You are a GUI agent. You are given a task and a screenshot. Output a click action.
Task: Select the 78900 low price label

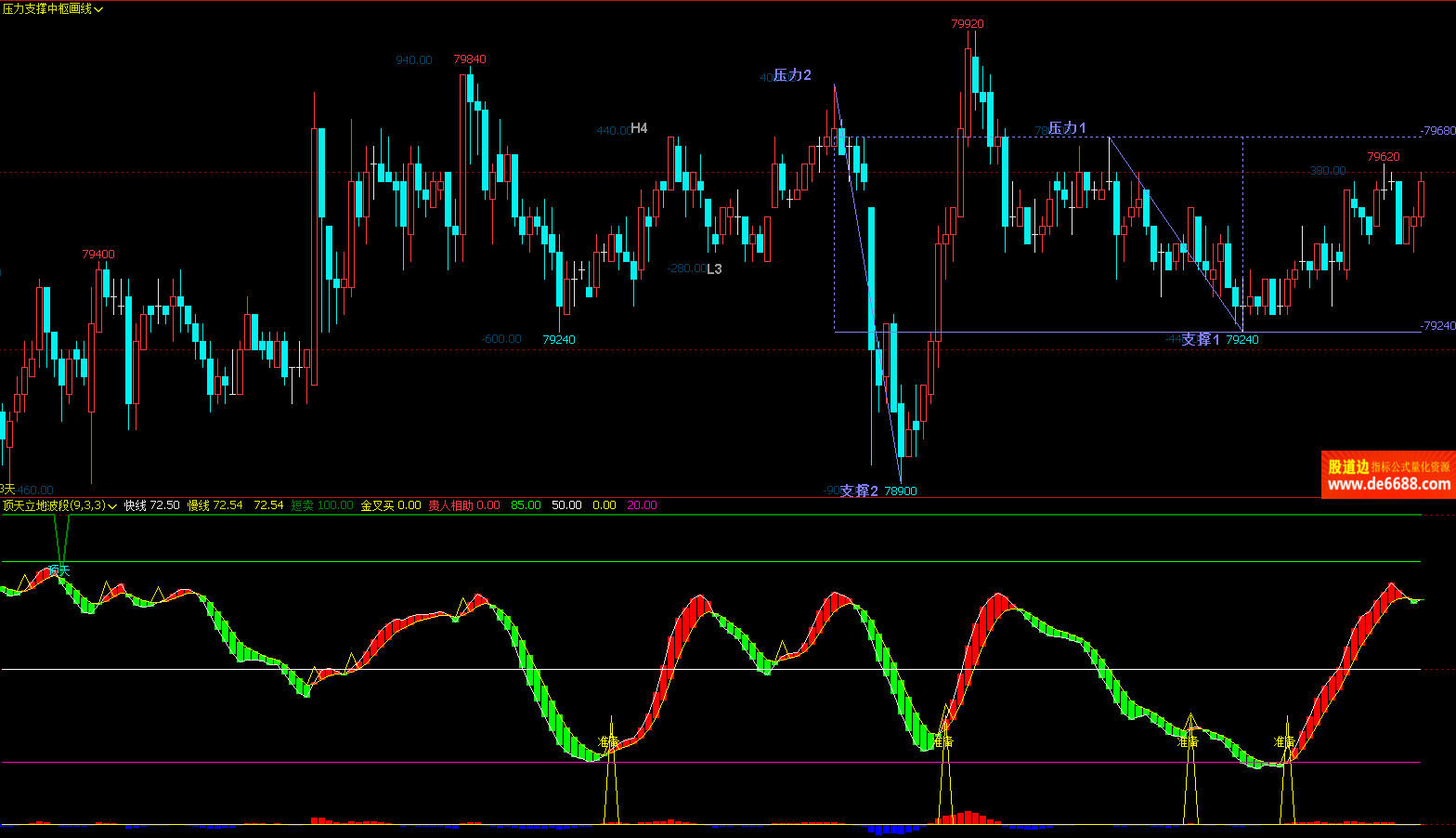pos(901,491)
